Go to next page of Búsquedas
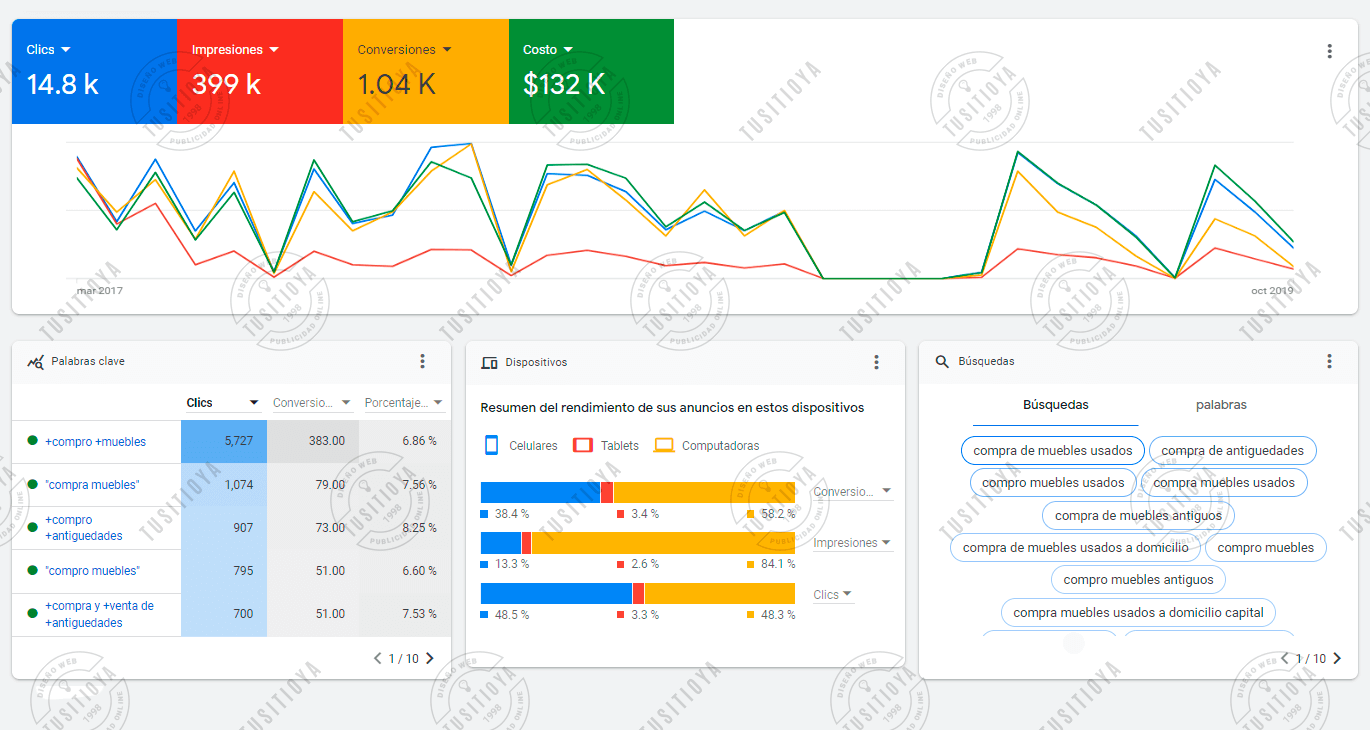Viewport: 1370px width, 730px height. 1337,658
